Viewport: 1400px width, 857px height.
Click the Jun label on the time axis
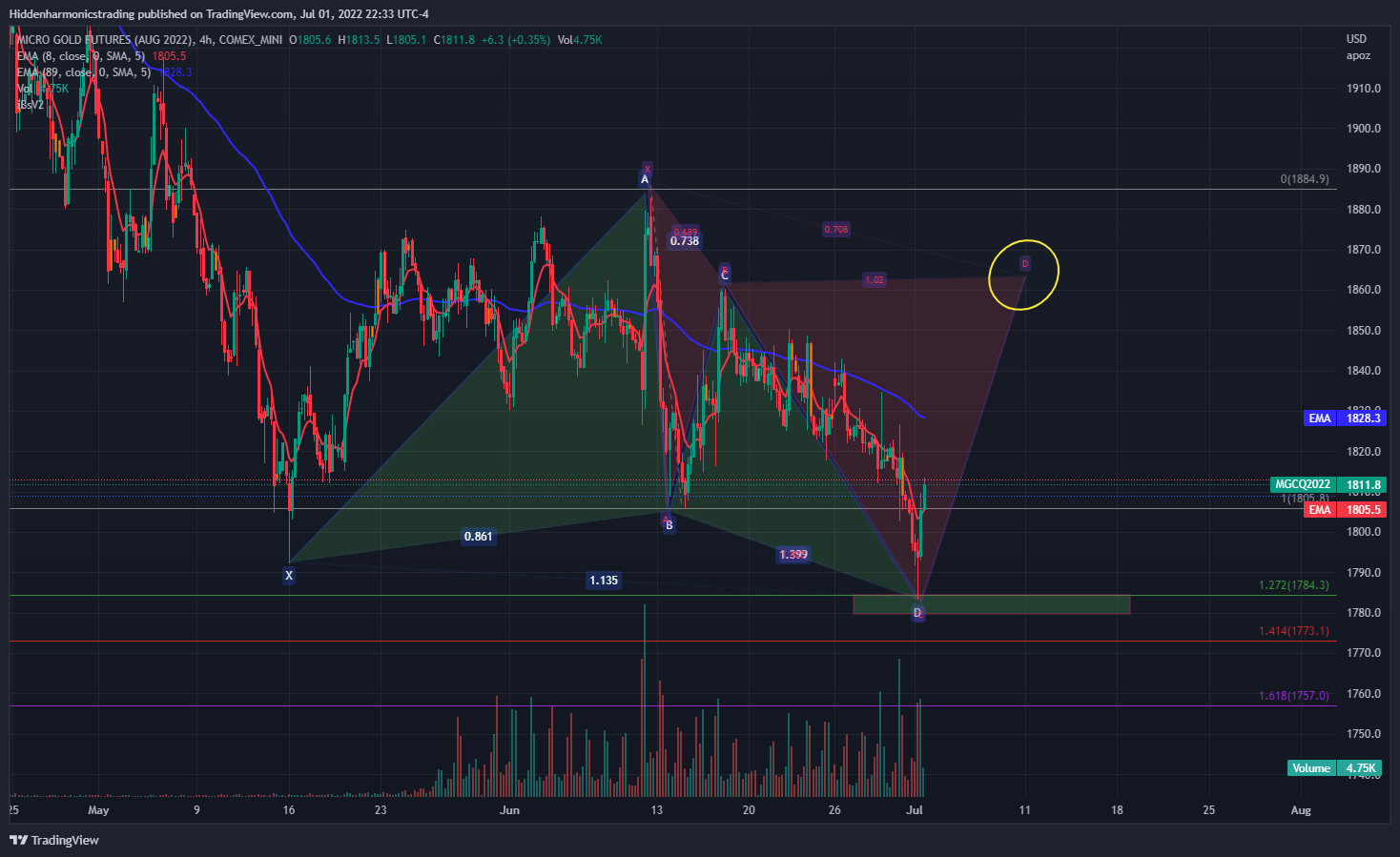coord(510,810)
